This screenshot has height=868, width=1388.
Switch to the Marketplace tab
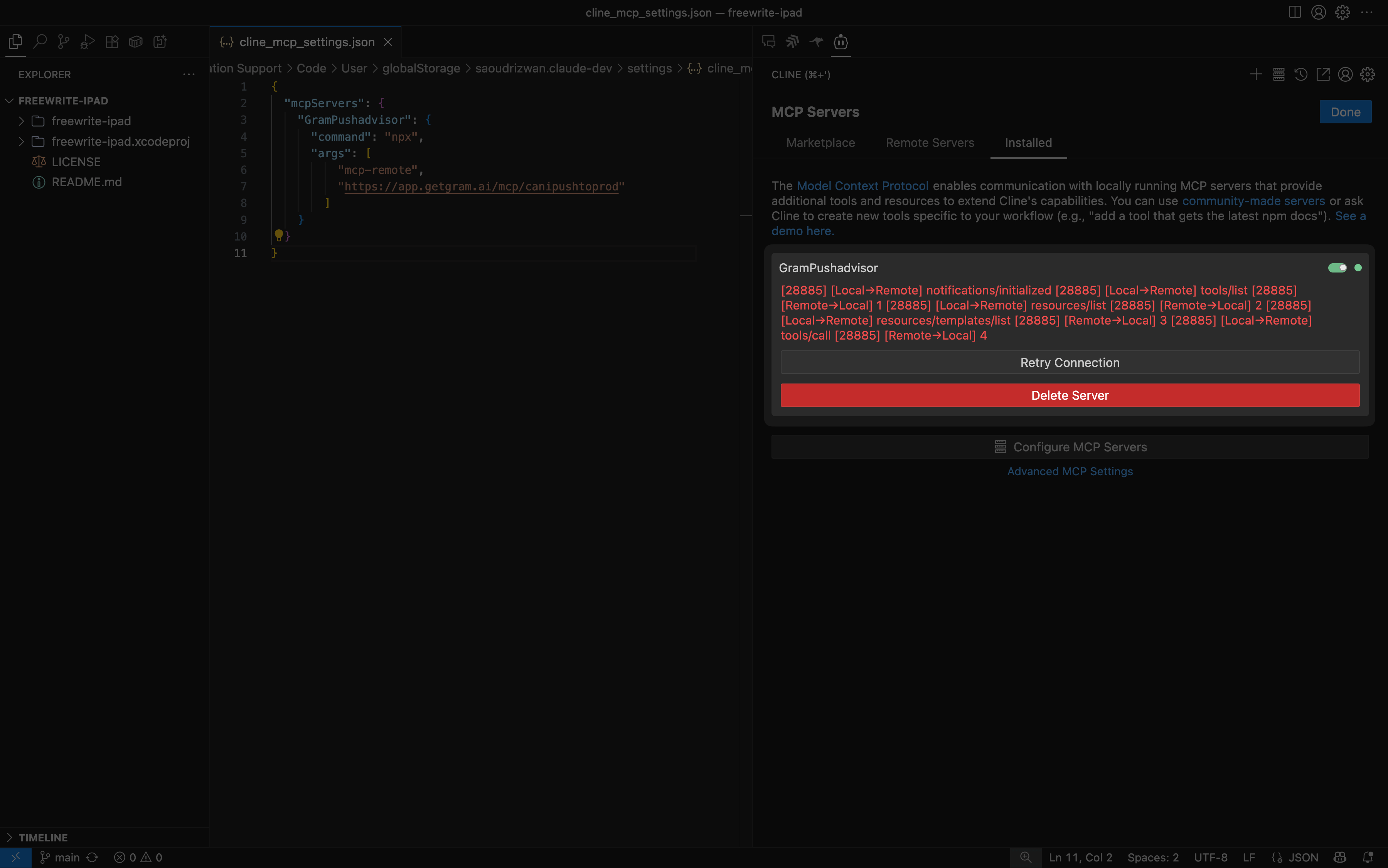820,142
